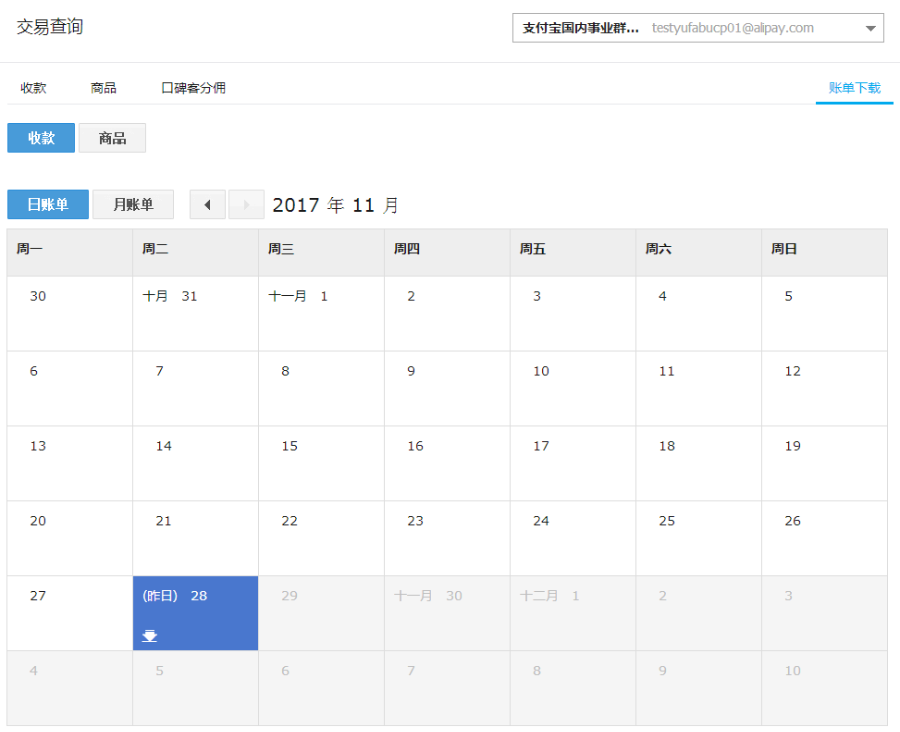This screenshot has width=900, height=732.
Task: Open the account selector dropdown arrow
Action: [870, 28]
